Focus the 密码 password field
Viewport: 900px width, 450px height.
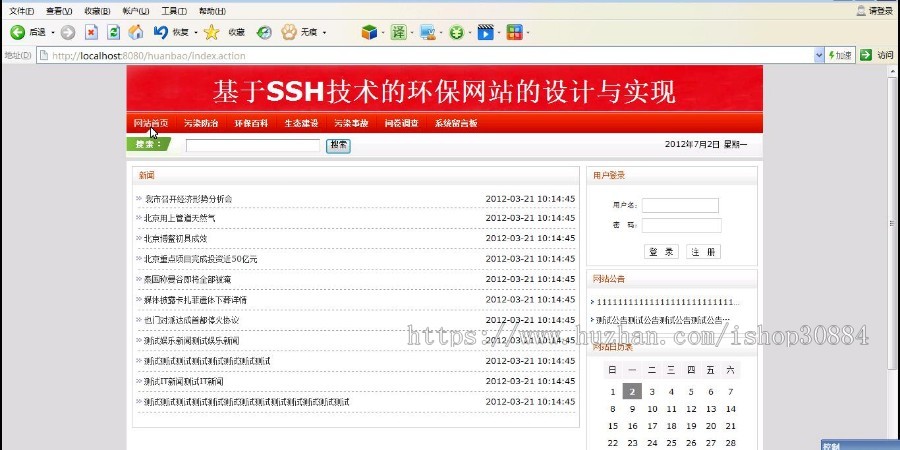click(681, 226)
